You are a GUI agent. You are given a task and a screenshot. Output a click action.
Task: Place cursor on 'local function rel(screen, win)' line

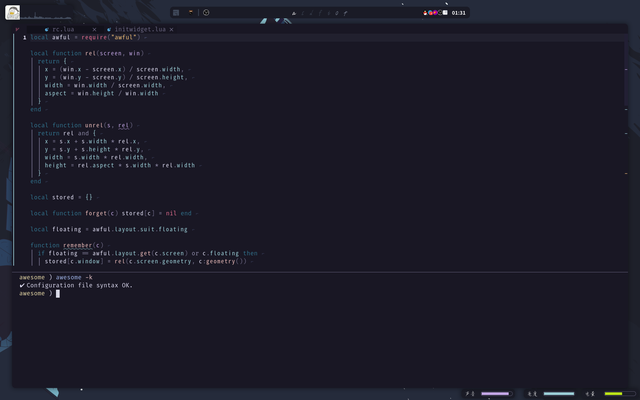click(87, 53)
